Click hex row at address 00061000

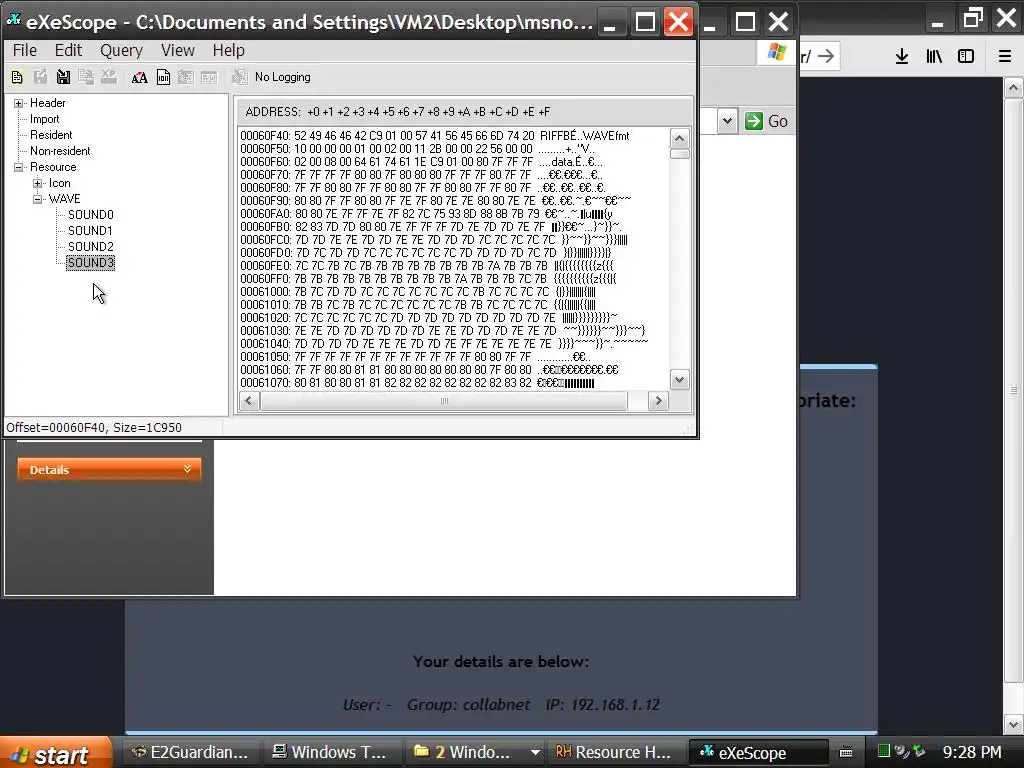pyautogui.click(x=418, y=291)
